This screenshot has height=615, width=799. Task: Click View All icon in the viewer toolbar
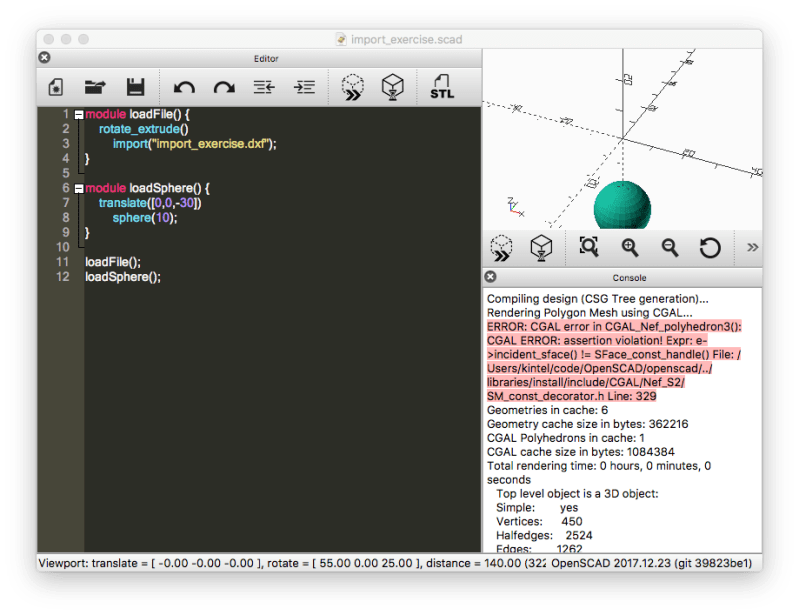point(589,247)
